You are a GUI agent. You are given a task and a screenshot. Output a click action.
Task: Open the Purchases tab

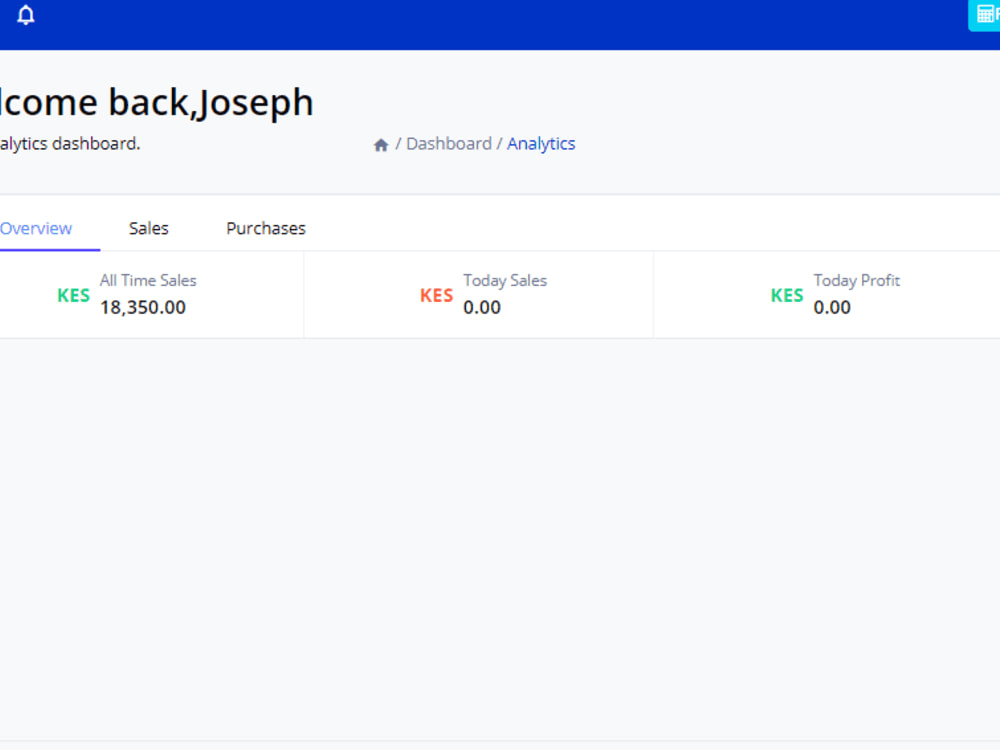(x=265, y=228)
